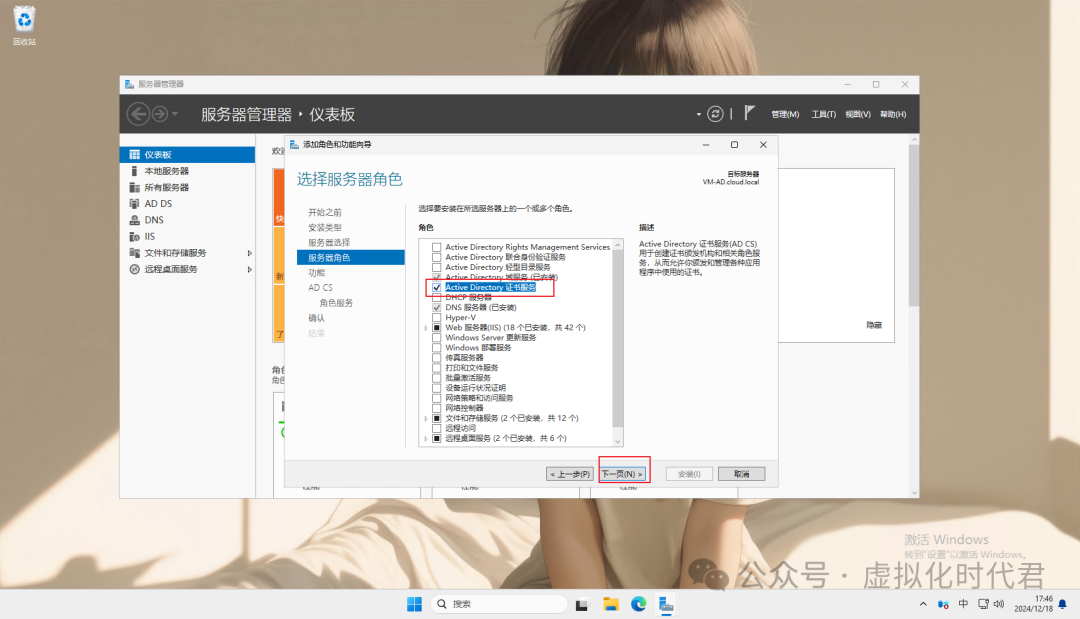Open dropdown arrow left of refresh icon
Image resolution: width=1080 pixels, height=619 pixels.
[698, 114]
